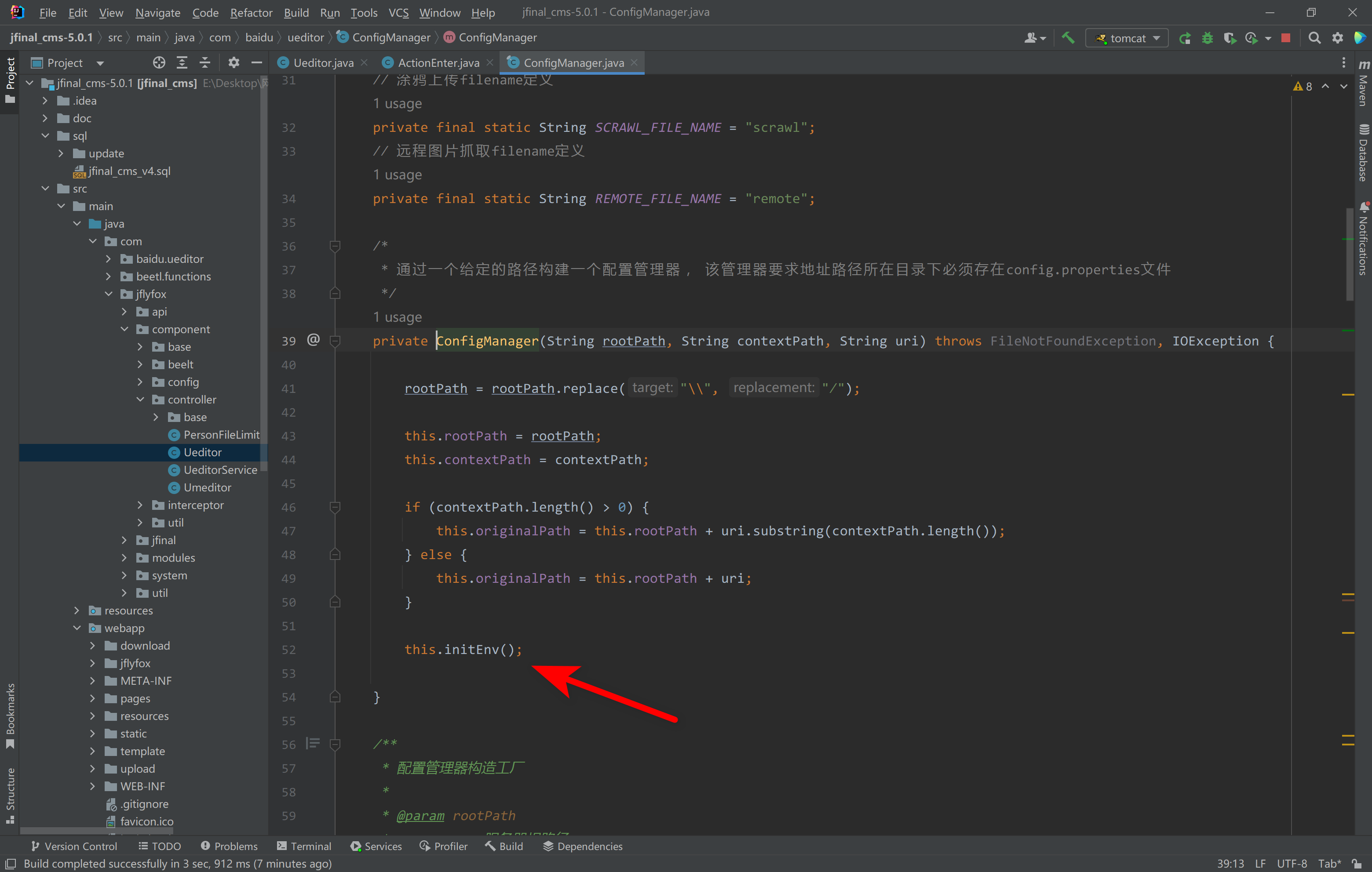Screen dimensions: 1372x872
Task: Rerun the tomcat configuration
Action: click(x=1185, y=38)
